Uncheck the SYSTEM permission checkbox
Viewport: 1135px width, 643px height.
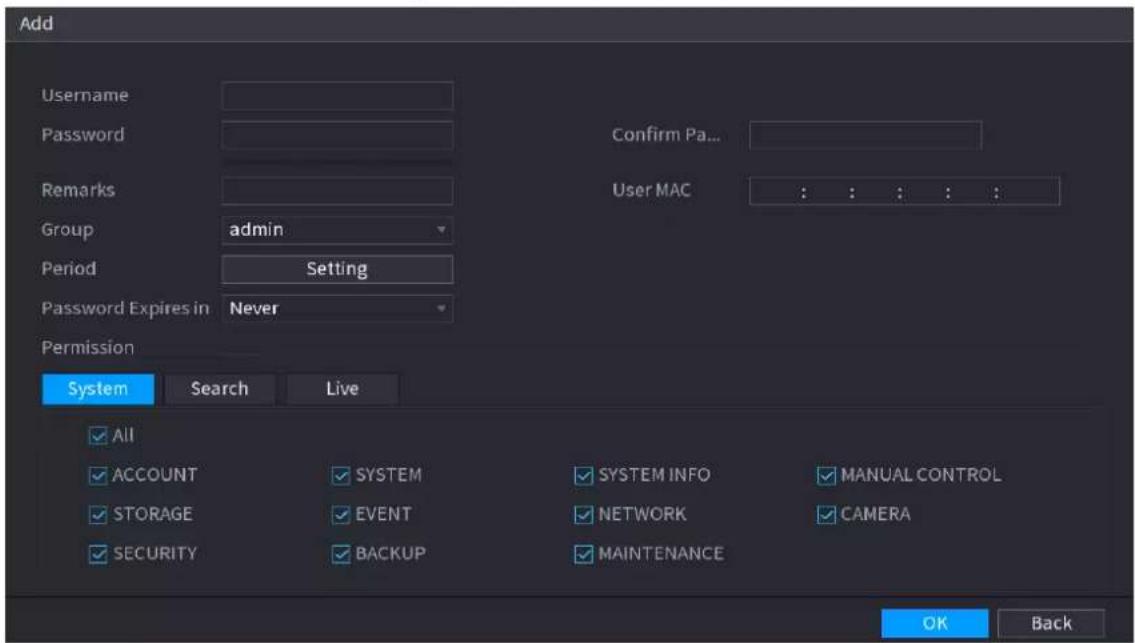click(340, 475)
